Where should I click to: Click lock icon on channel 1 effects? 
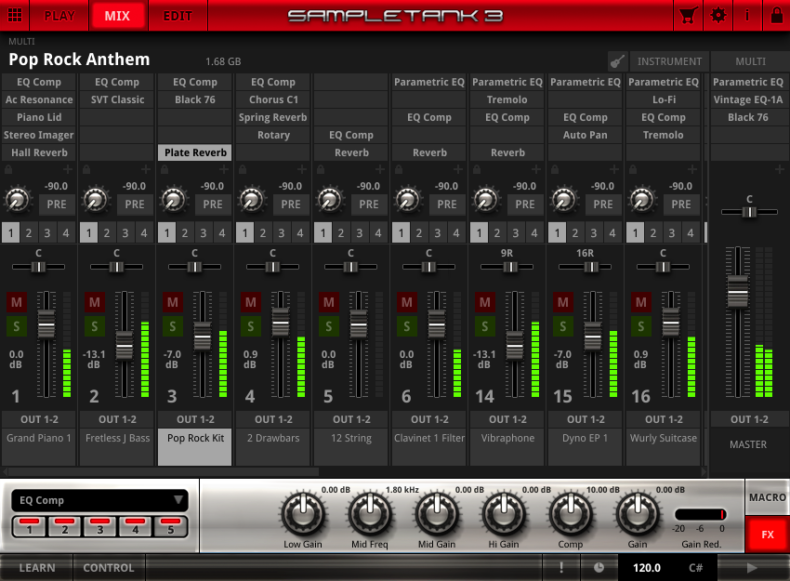(8, 169)
